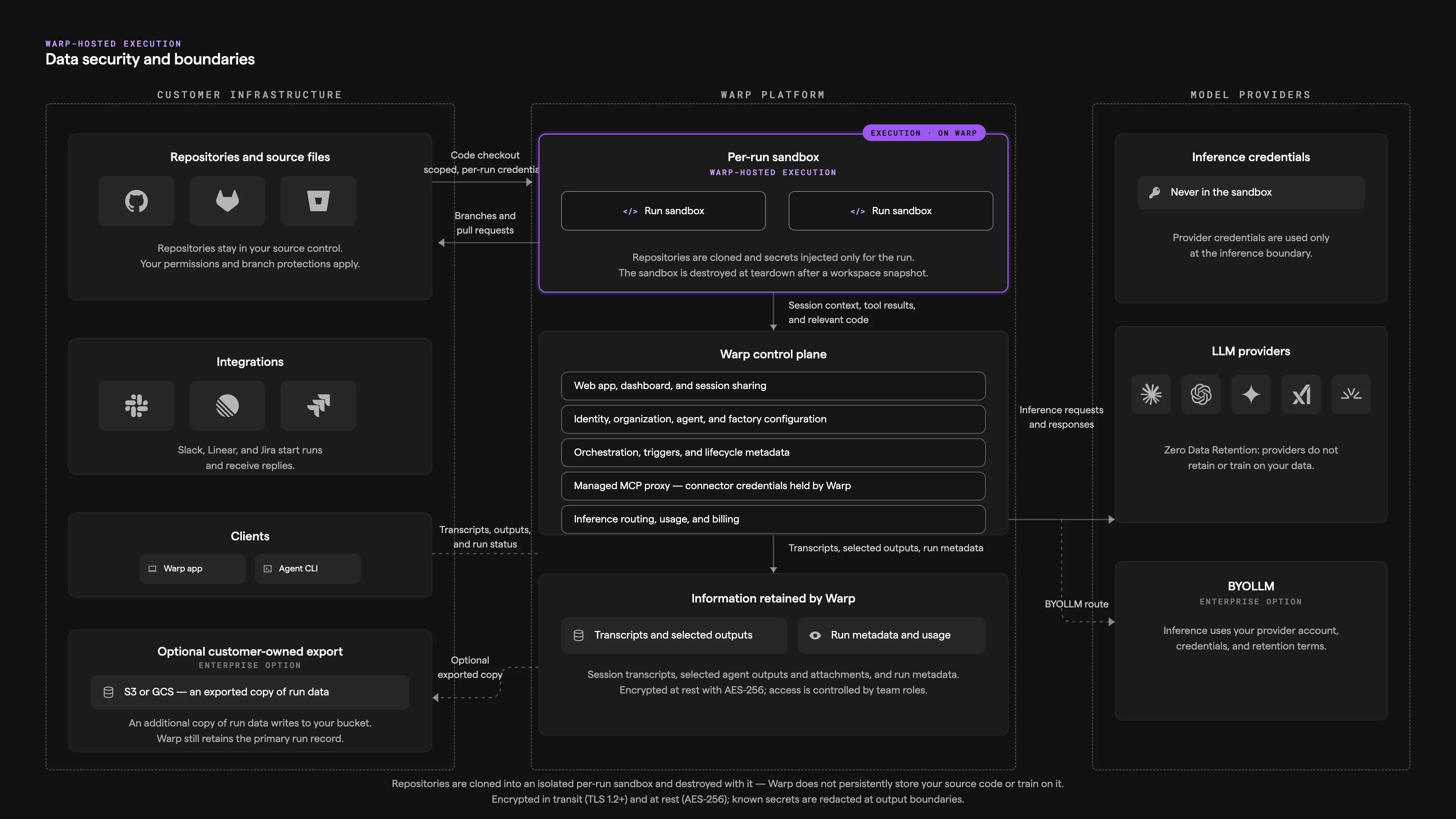The width and height of the screenshot is (1456, 819).
Task: Click the Optional exported copy label
Action: (x=470, y=667)
